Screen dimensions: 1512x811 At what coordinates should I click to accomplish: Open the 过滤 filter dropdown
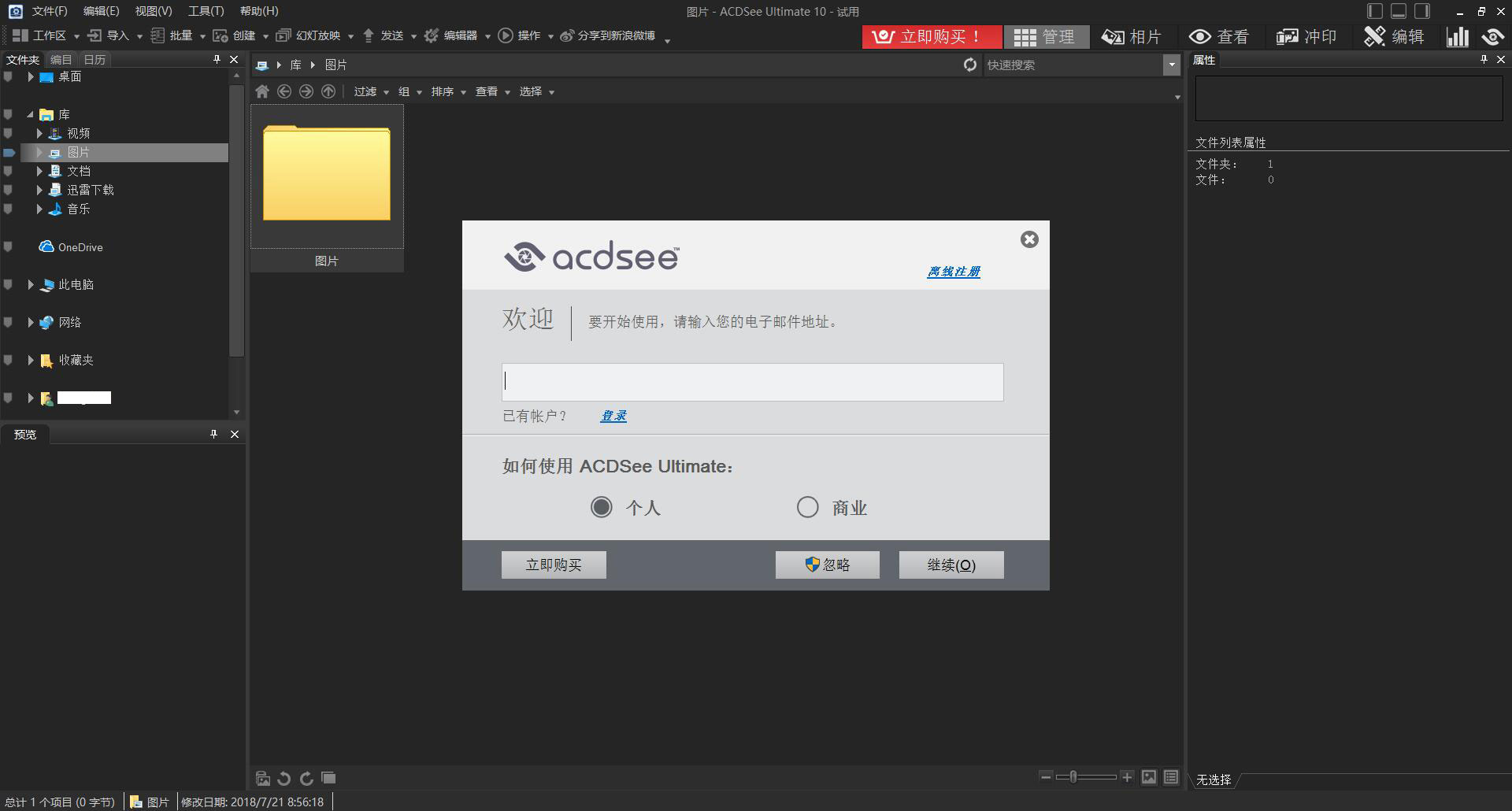tap(371, 91)
